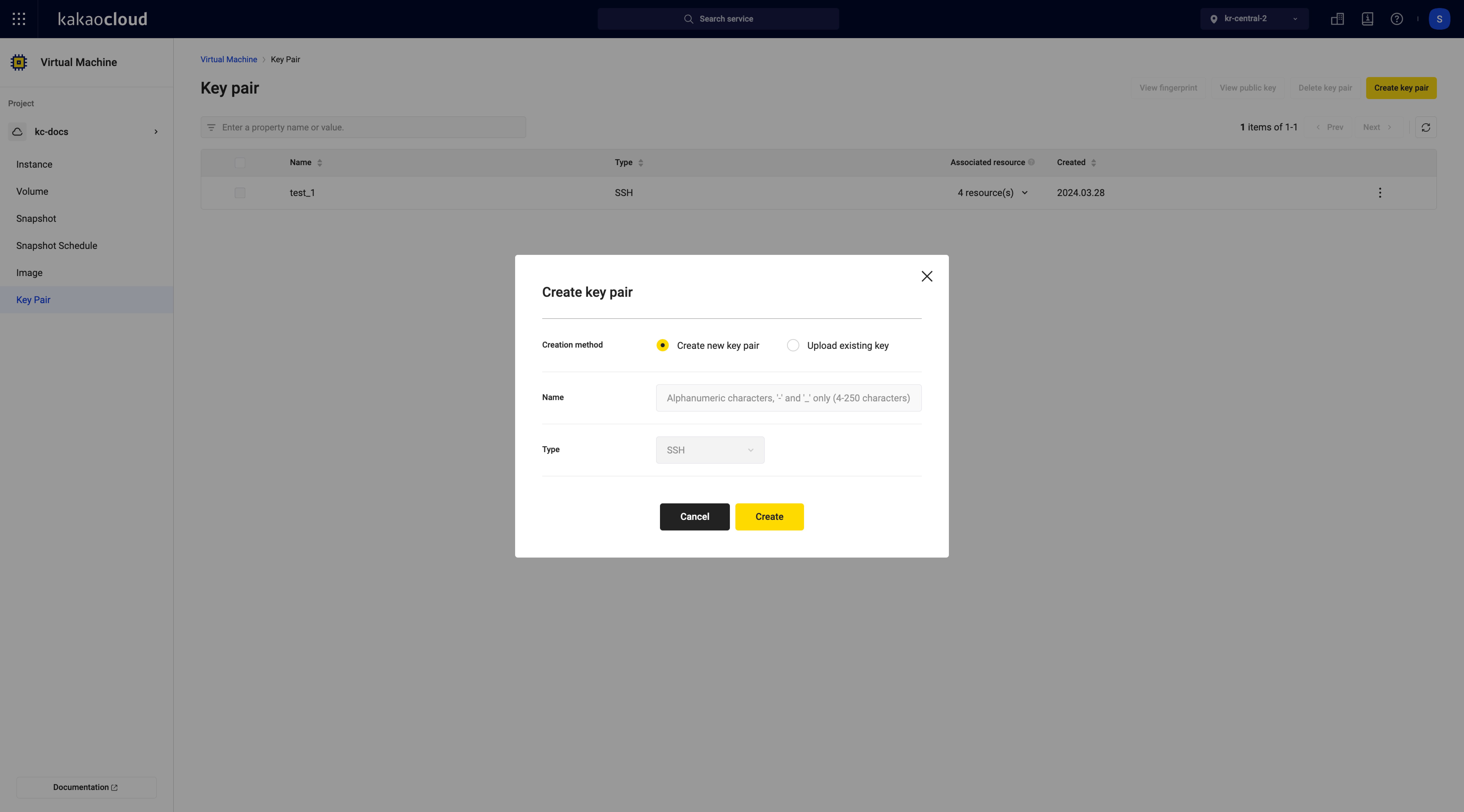This screenshot has height=812, width=1464.
Task: Click the region location pin icon
Action: coord(1213,19)
